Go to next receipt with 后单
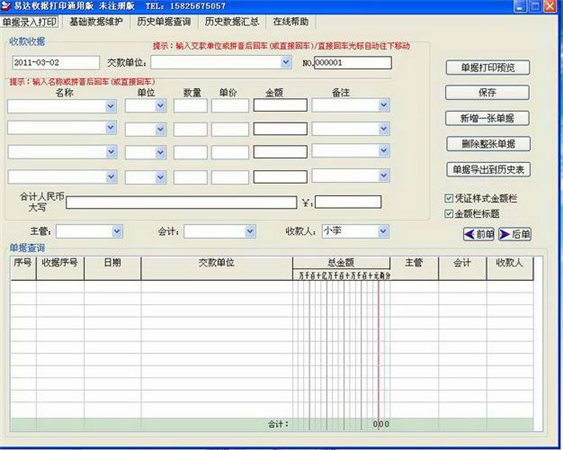The width and height of the screenshot is (563, 450). pyautogui.click(x=515, y=235)
